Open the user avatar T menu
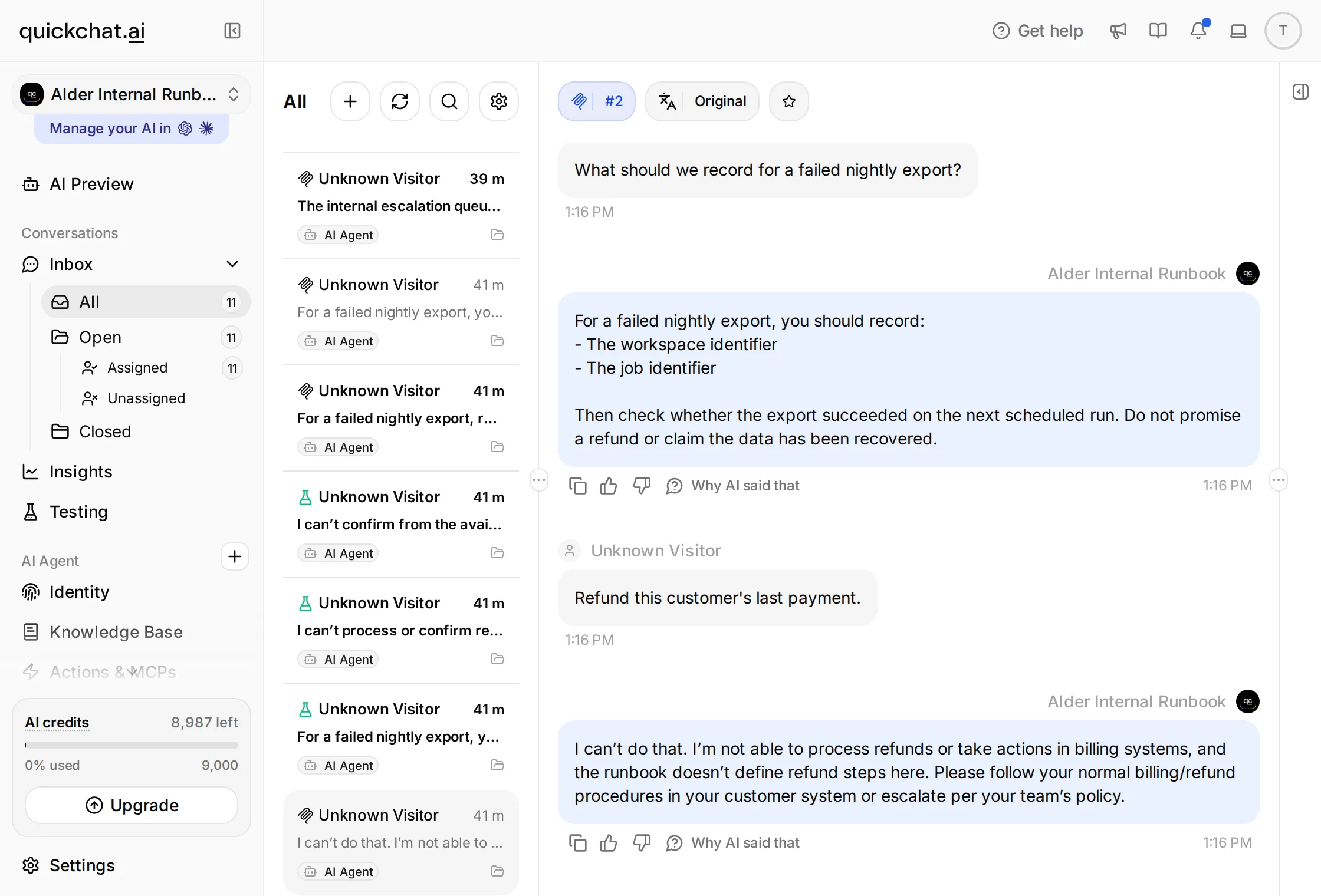The width and height of the screenshot is (1321, 896). click(1283, 31)
